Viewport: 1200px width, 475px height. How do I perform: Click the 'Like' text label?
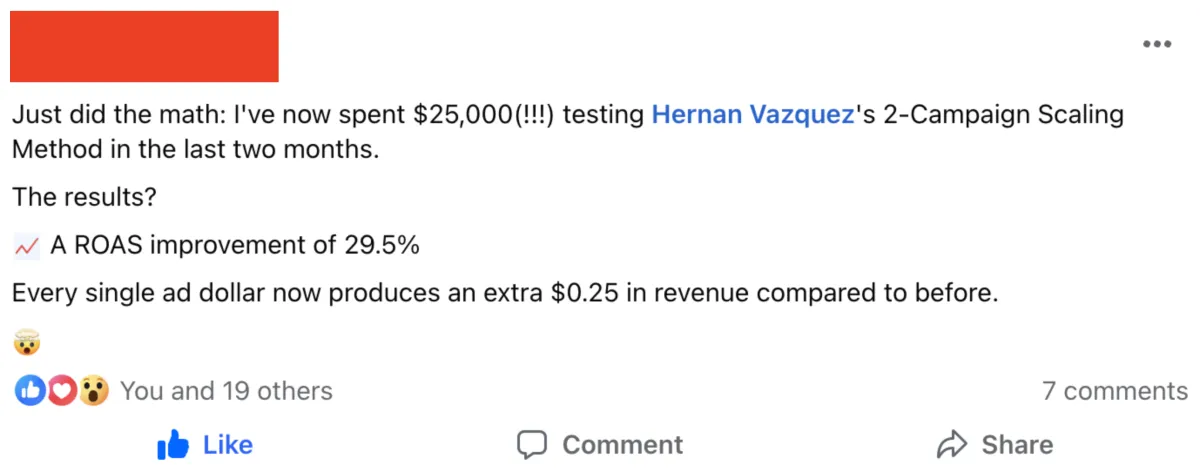[x=228, y=444]
